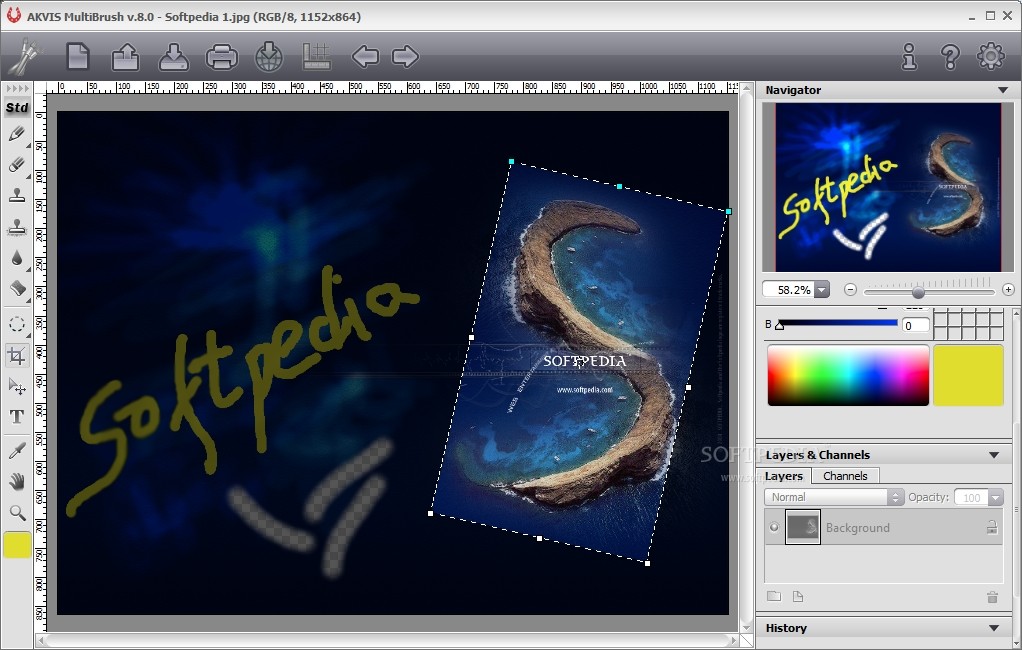
Task: Toggle the lock on the Background layer
Action: coord(992,527)
